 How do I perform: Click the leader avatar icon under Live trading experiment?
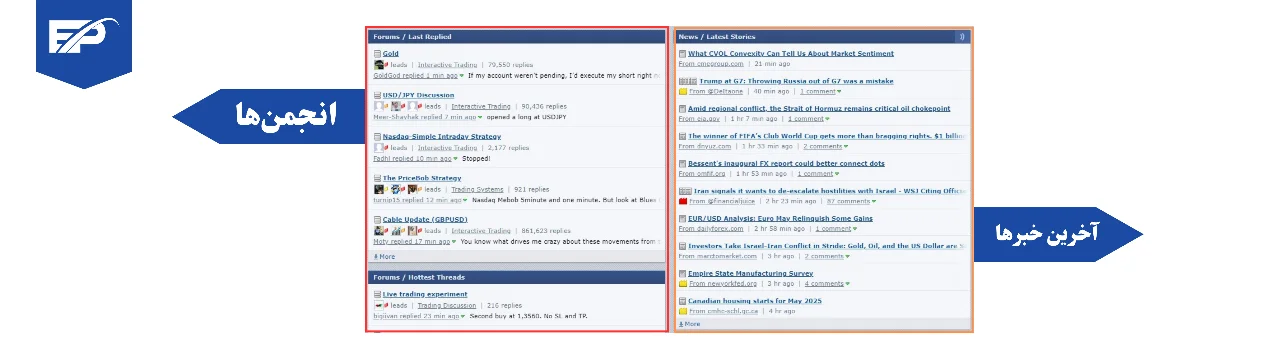click(380, 305)
